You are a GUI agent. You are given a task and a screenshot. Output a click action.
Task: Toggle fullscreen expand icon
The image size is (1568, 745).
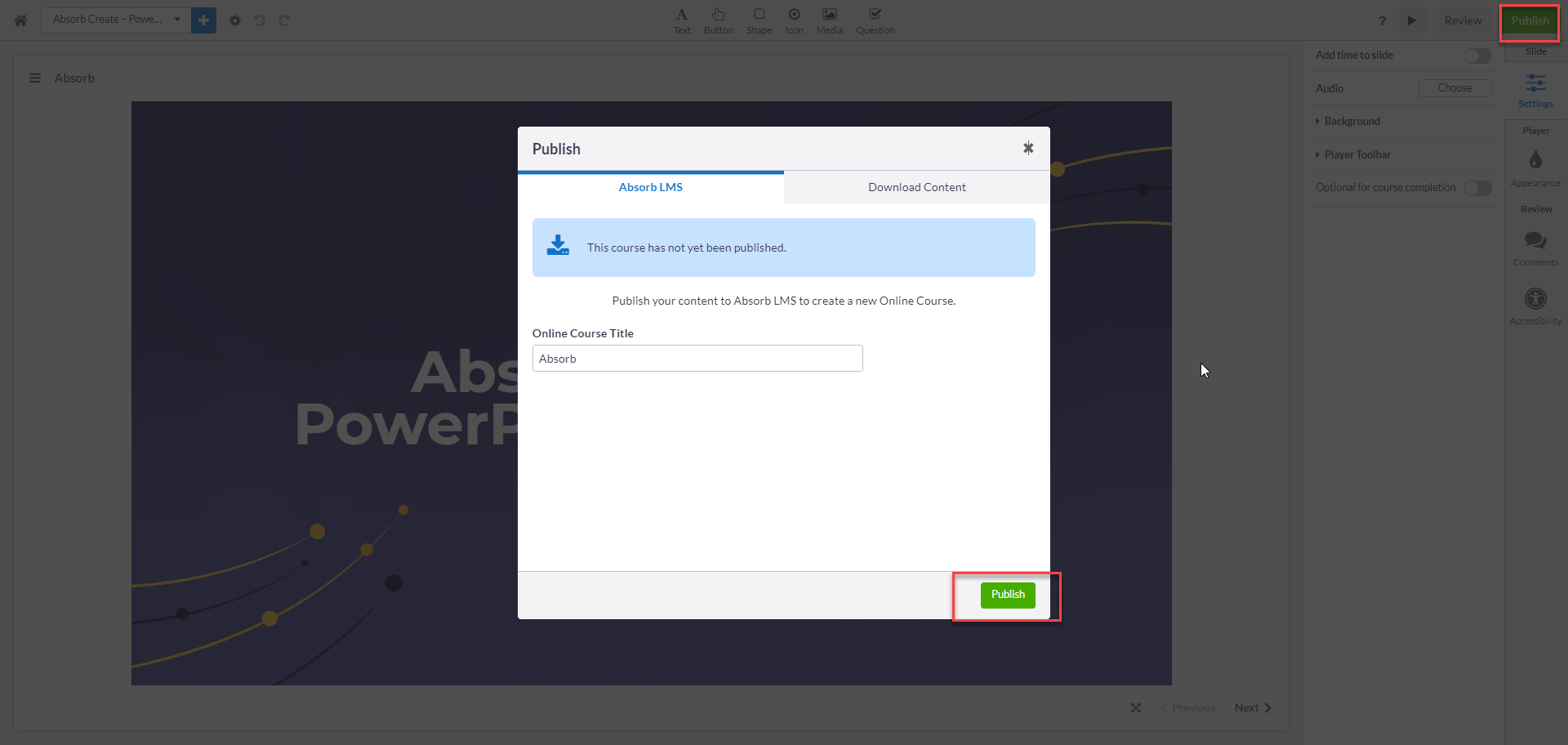tap(1136, 707)
